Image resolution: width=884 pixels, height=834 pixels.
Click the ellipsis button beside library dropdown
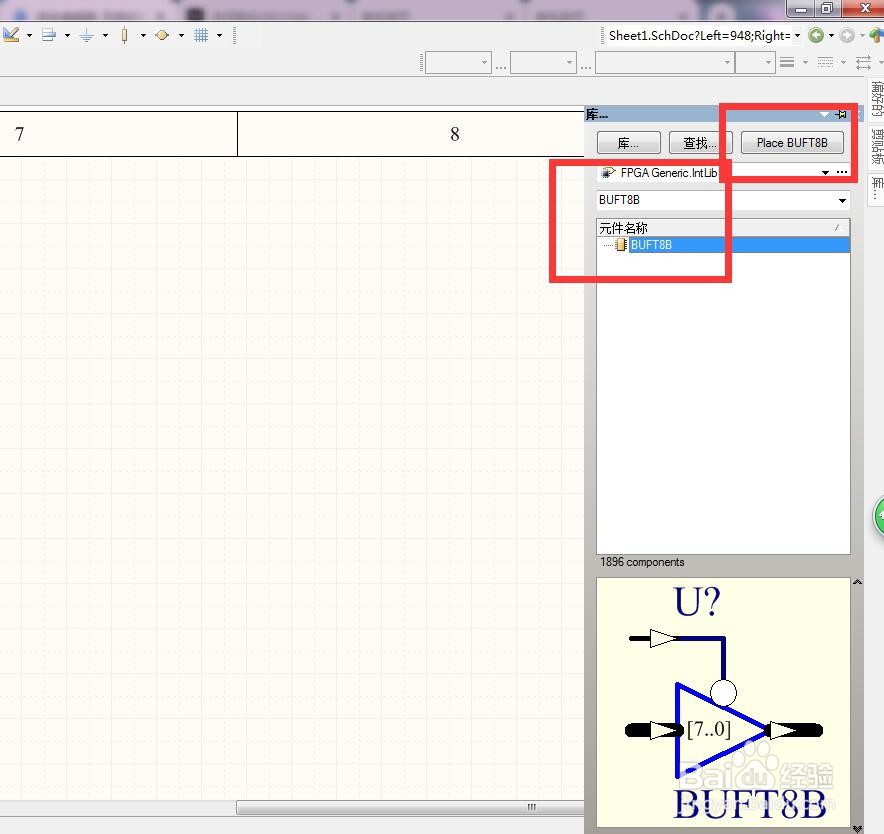(x=842, y=172)
